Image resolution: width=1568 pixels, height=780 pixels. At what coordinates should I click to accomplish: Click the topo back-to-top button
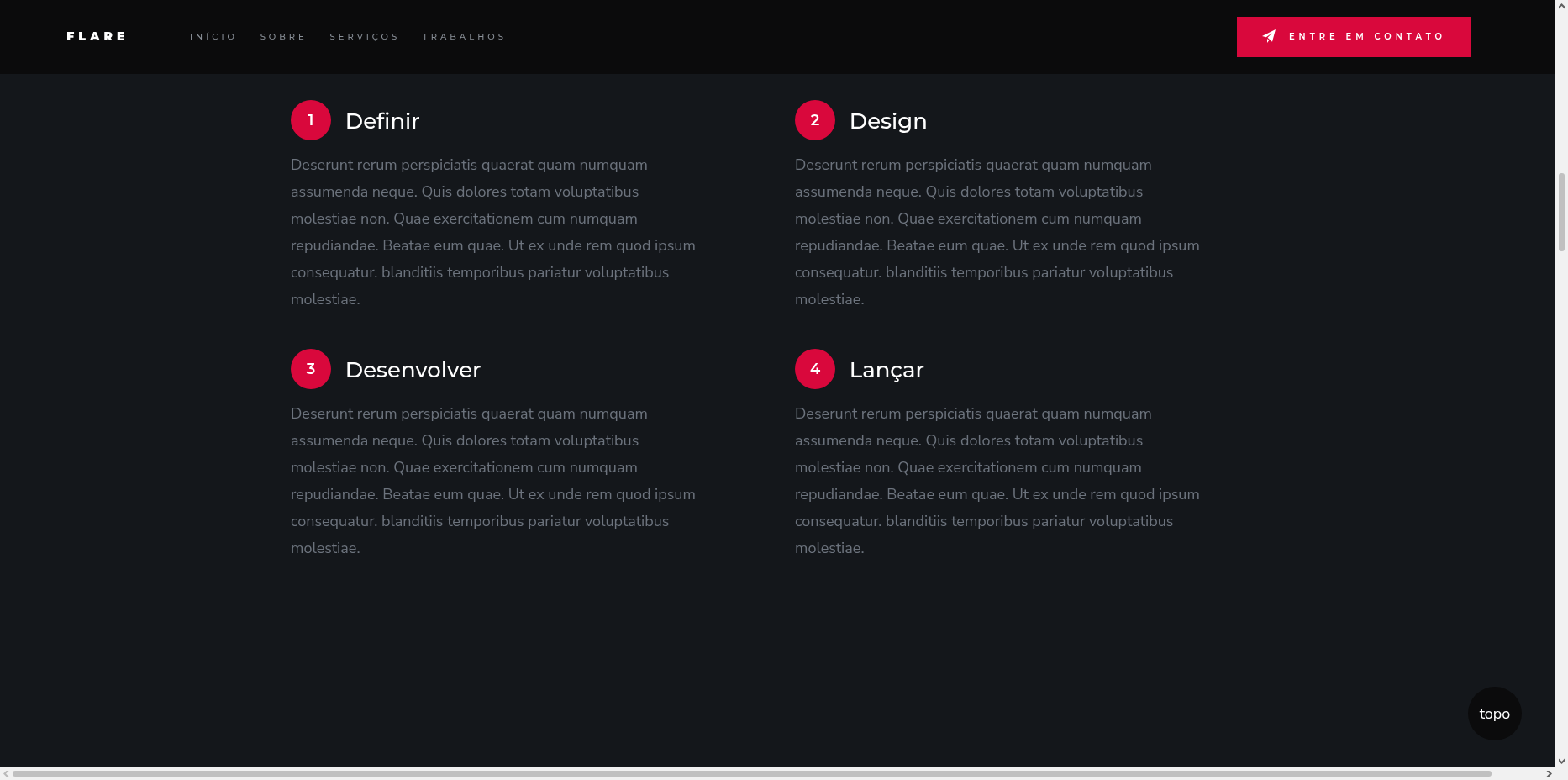tap(1495, 714)
